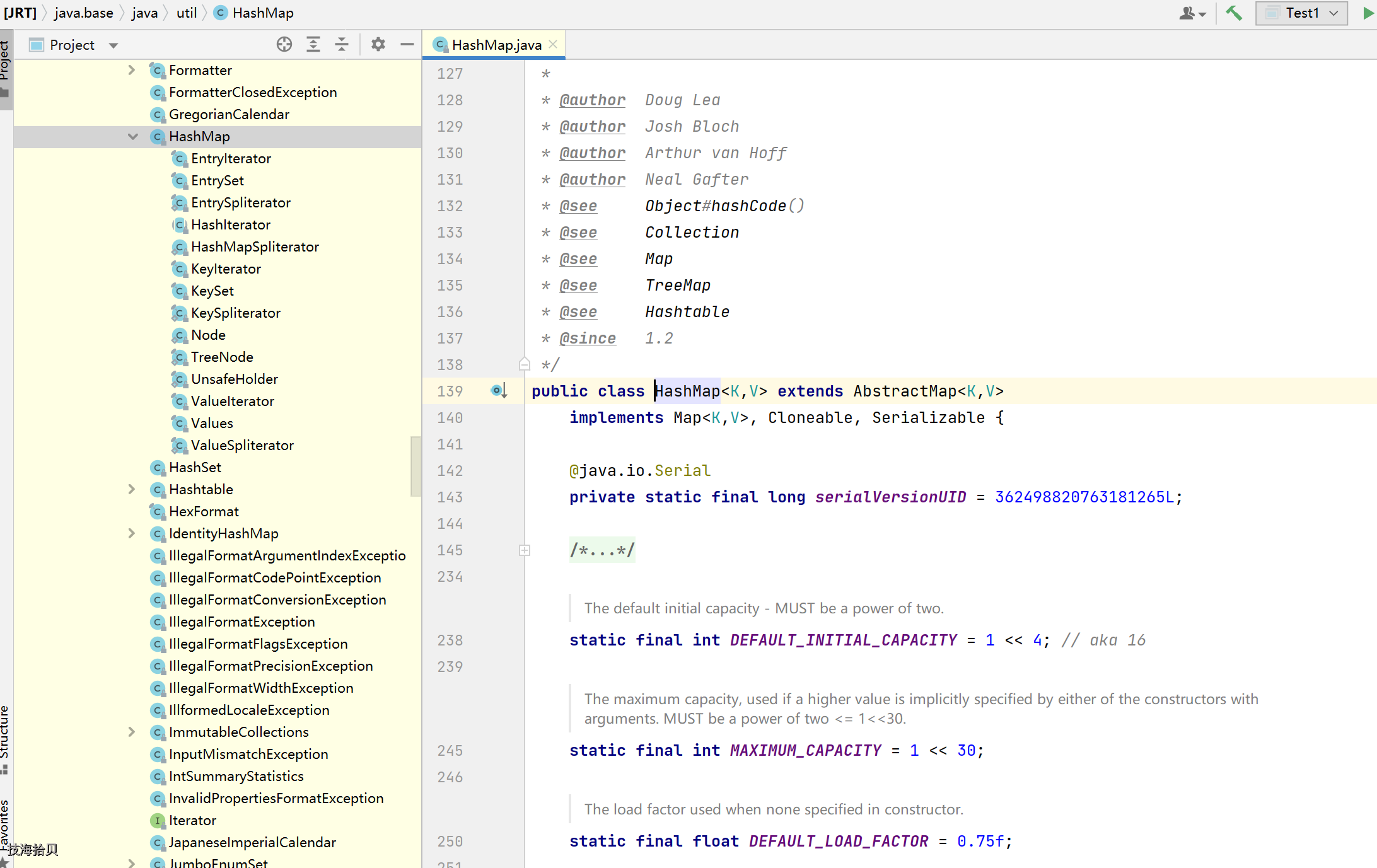
Task: Click Serializable in the implements clause
Action: (928, 417)
